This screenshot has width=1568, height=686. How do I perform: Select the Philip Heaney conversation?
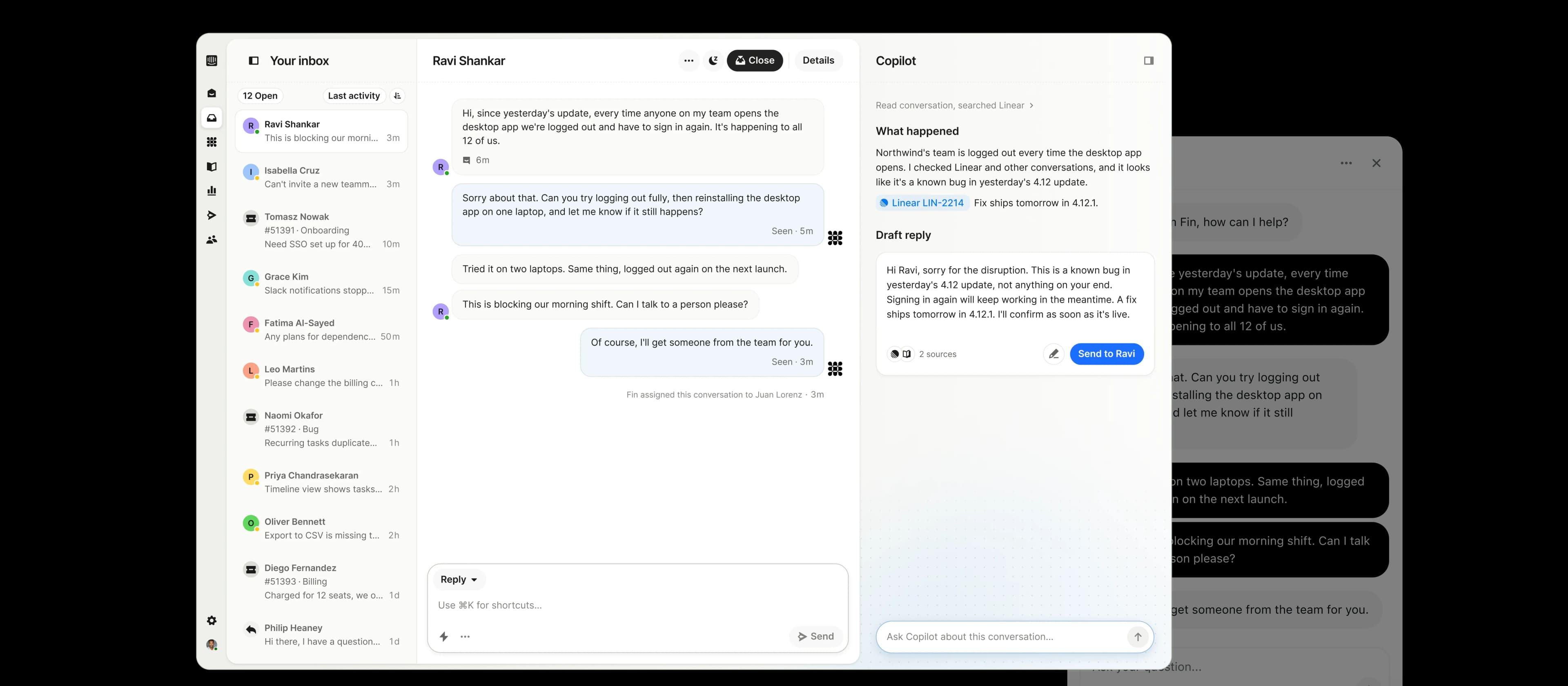[321, 634]
